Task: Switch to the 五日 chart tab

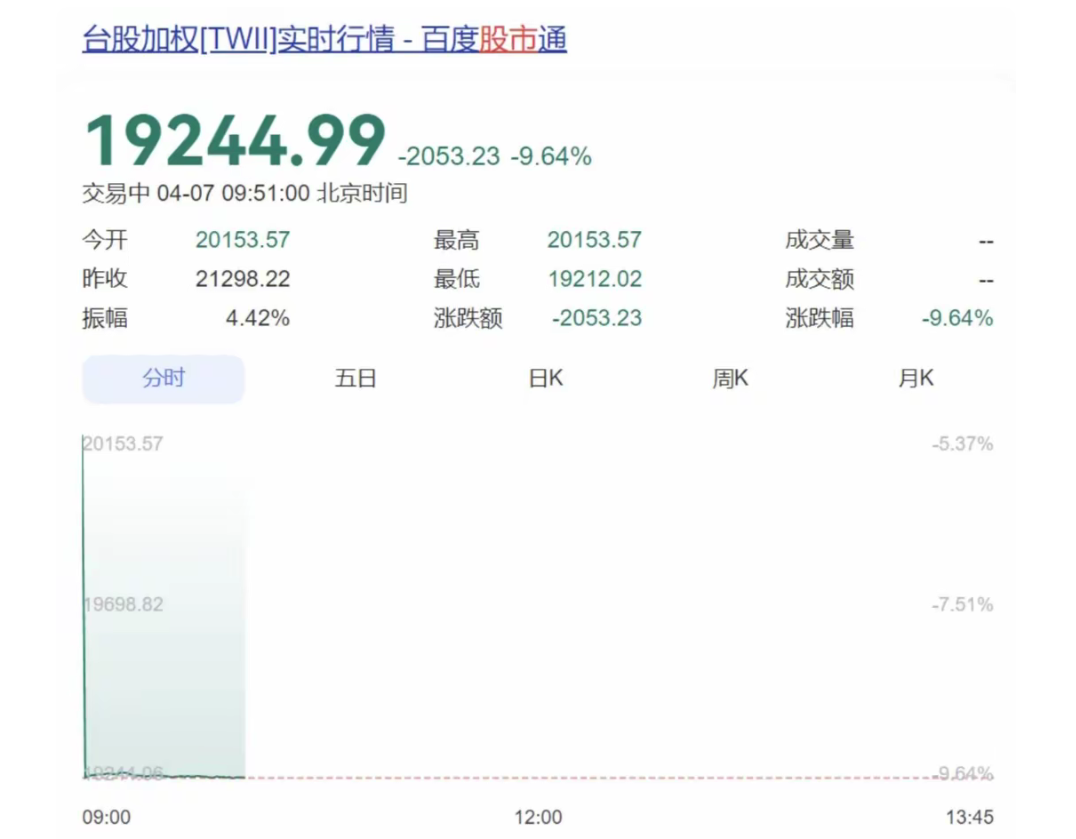Action: (353, 378)
